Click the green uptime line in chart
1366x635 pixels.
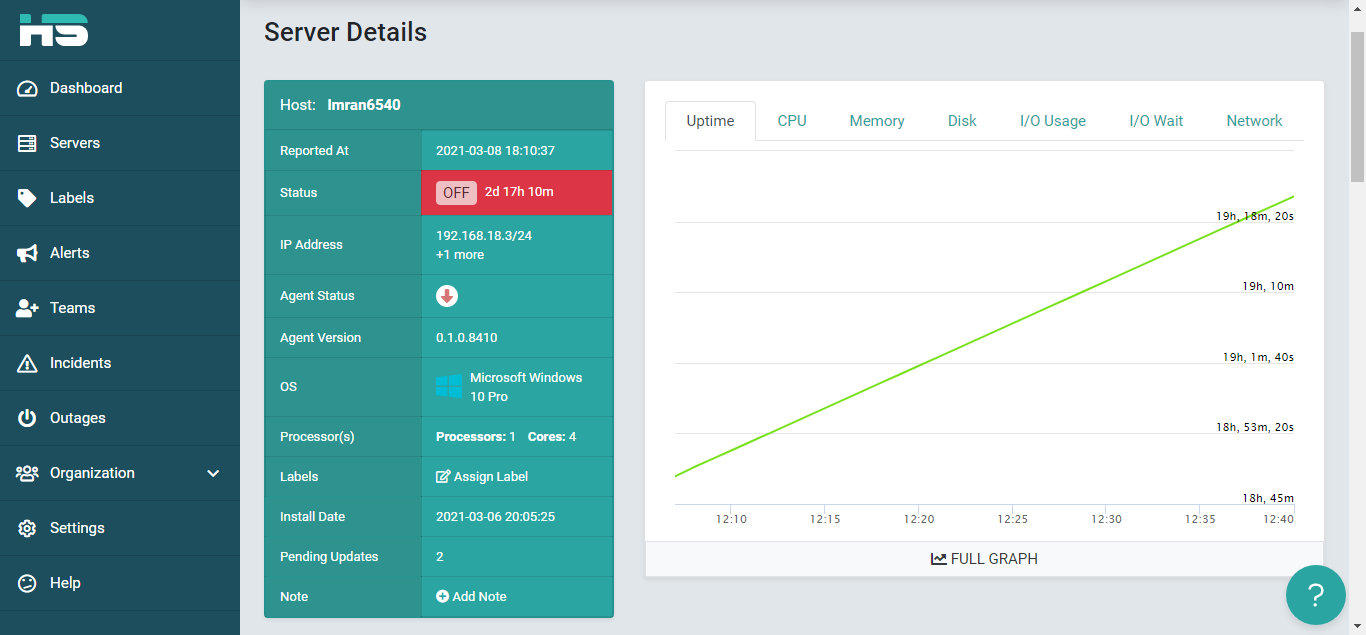click(x=984, y=336)
